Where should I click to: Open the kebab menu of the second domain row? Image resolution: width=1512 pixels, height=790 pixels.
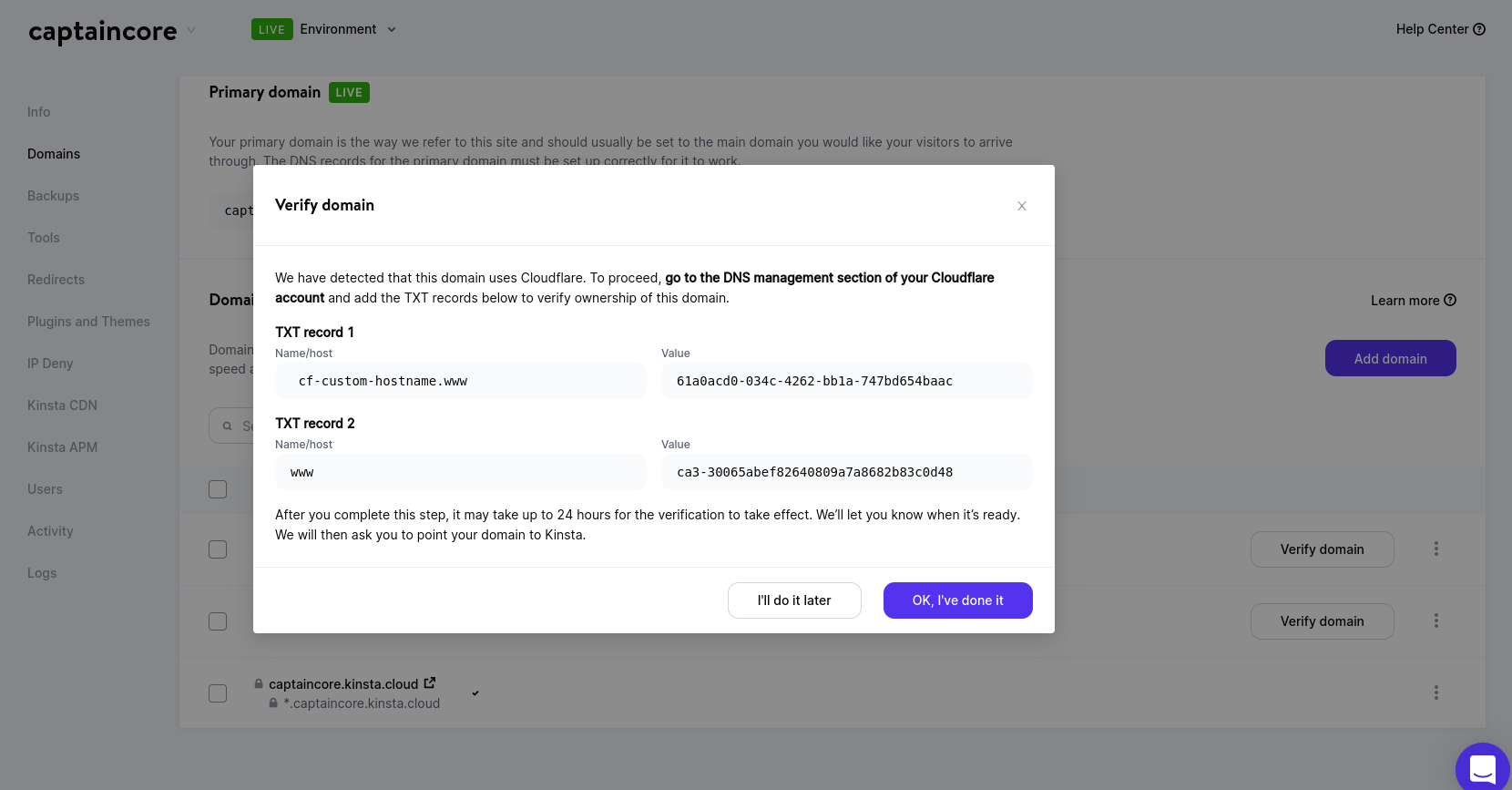tap(1436, 621)
